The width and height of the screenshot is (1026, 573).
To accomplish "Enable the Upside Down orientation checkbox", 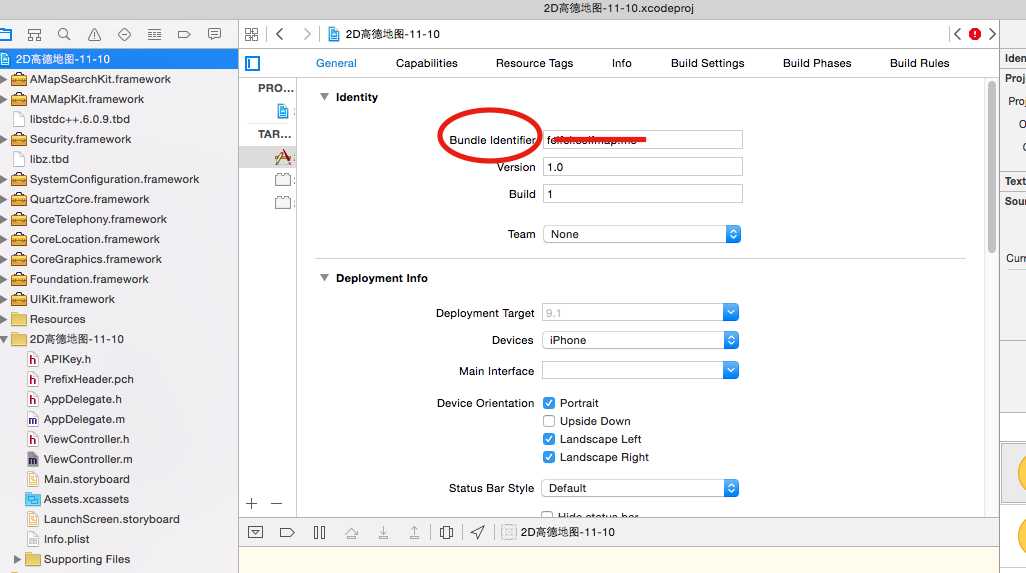I will pyautogui.click(x=549, y=421).
